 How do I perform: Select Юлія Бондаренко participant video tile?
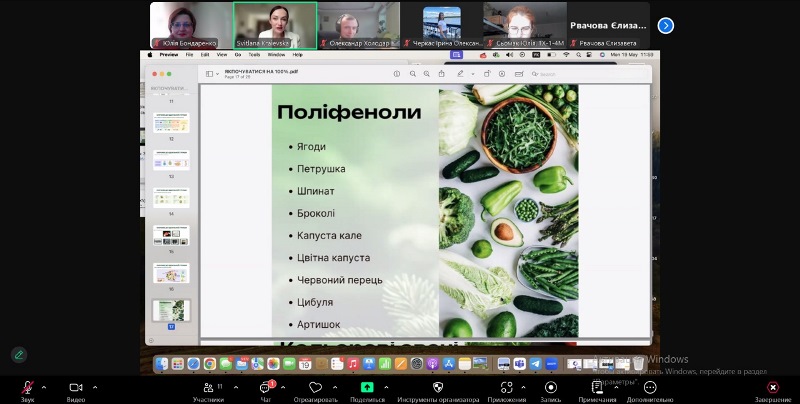tap(191, 25)
